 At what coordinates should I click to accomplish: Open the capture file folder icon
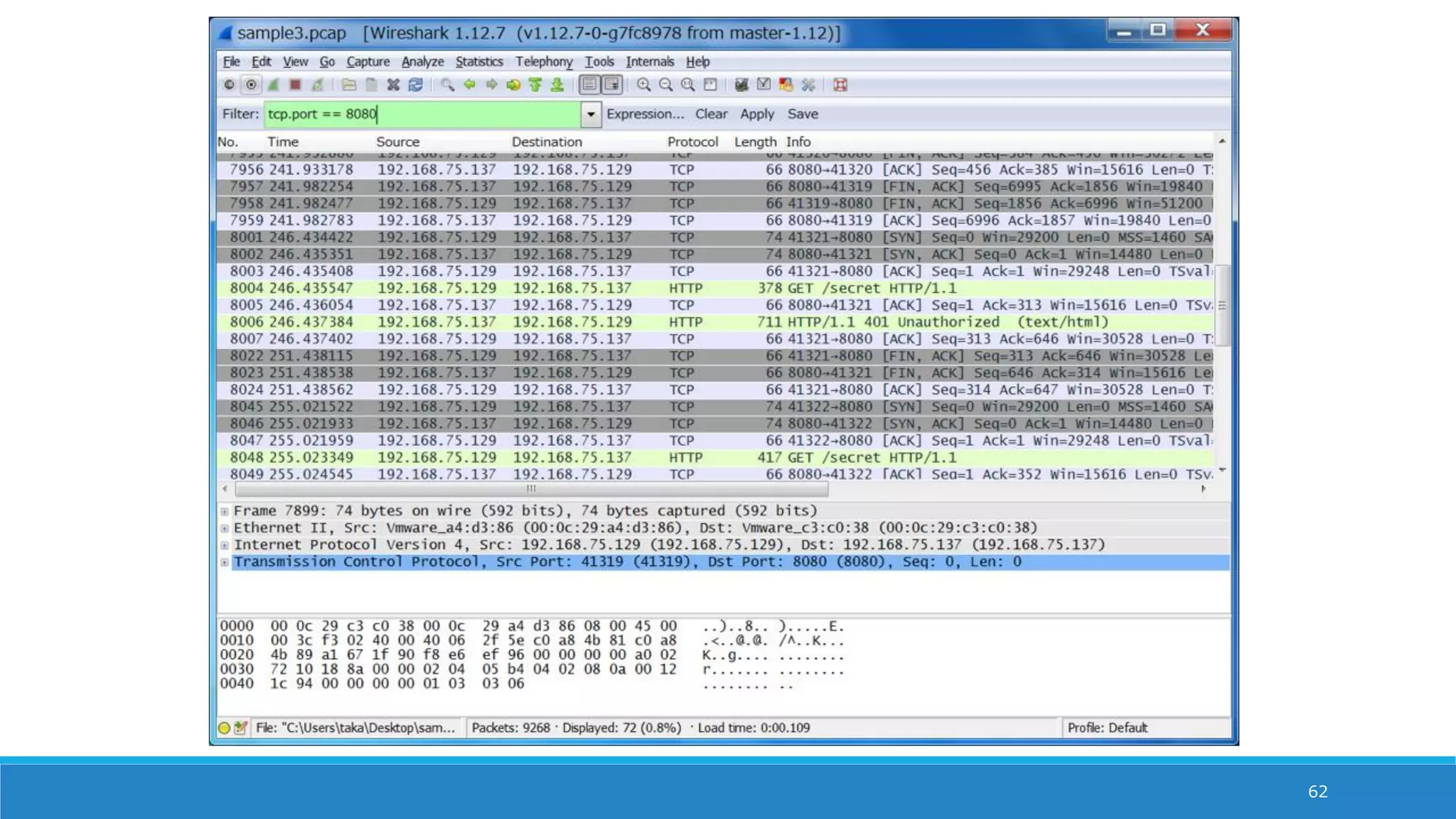[348, 85]
